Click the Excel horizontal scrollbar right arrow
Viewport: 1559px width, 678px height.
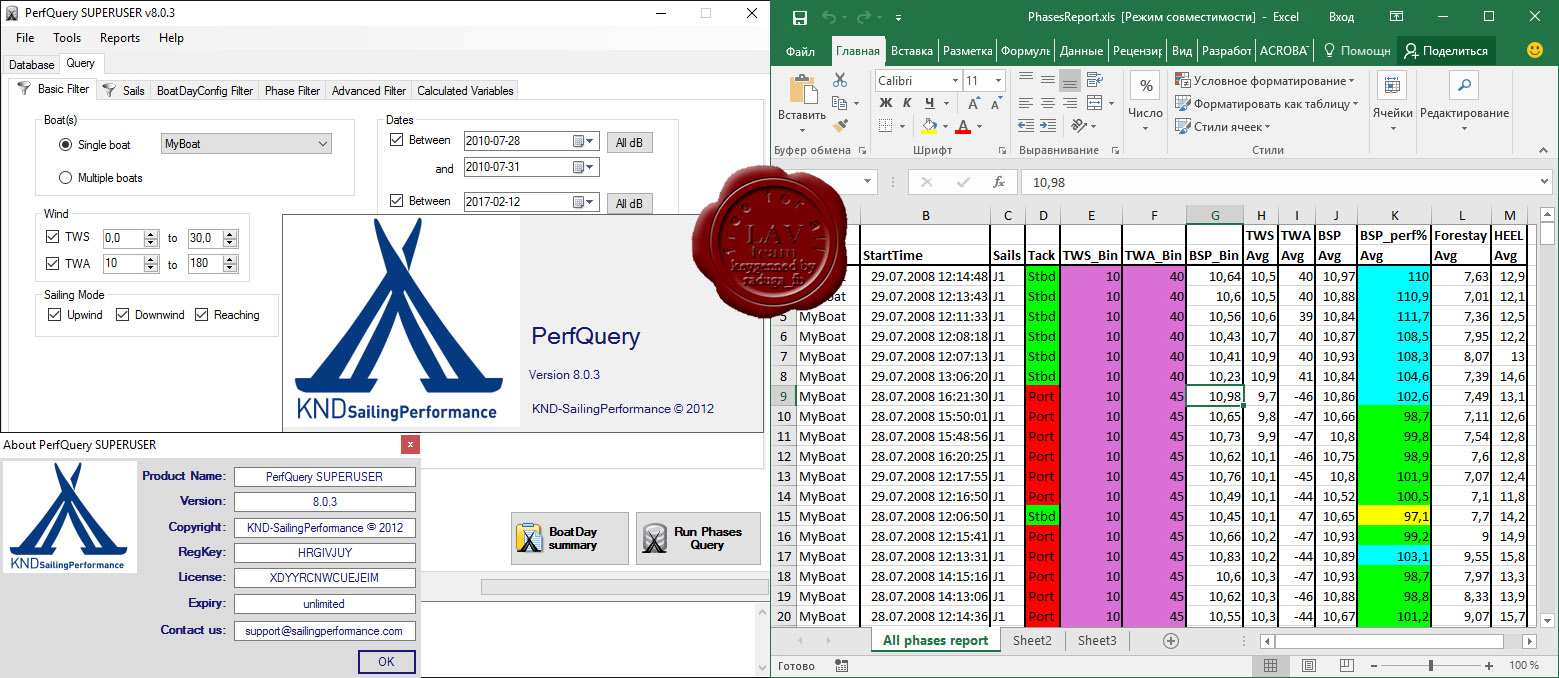tap(1529, 641)
